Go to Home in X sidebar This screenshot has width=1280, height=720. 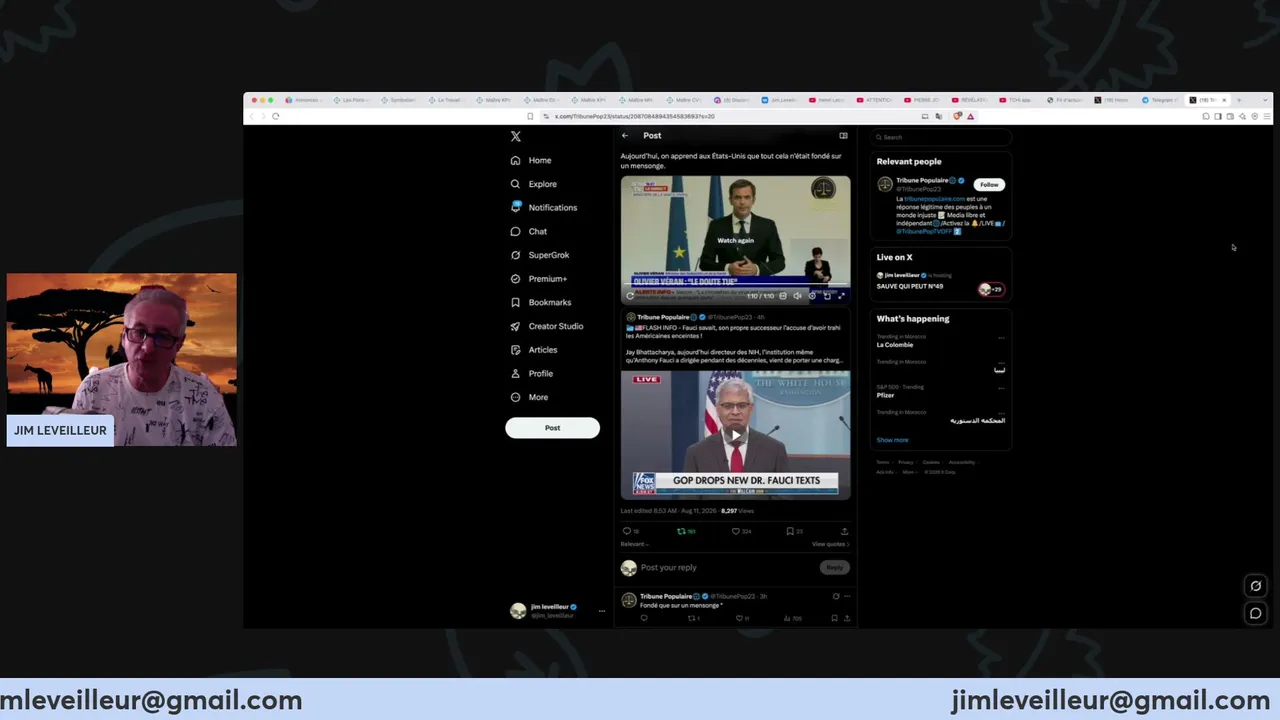pos(531,160)
